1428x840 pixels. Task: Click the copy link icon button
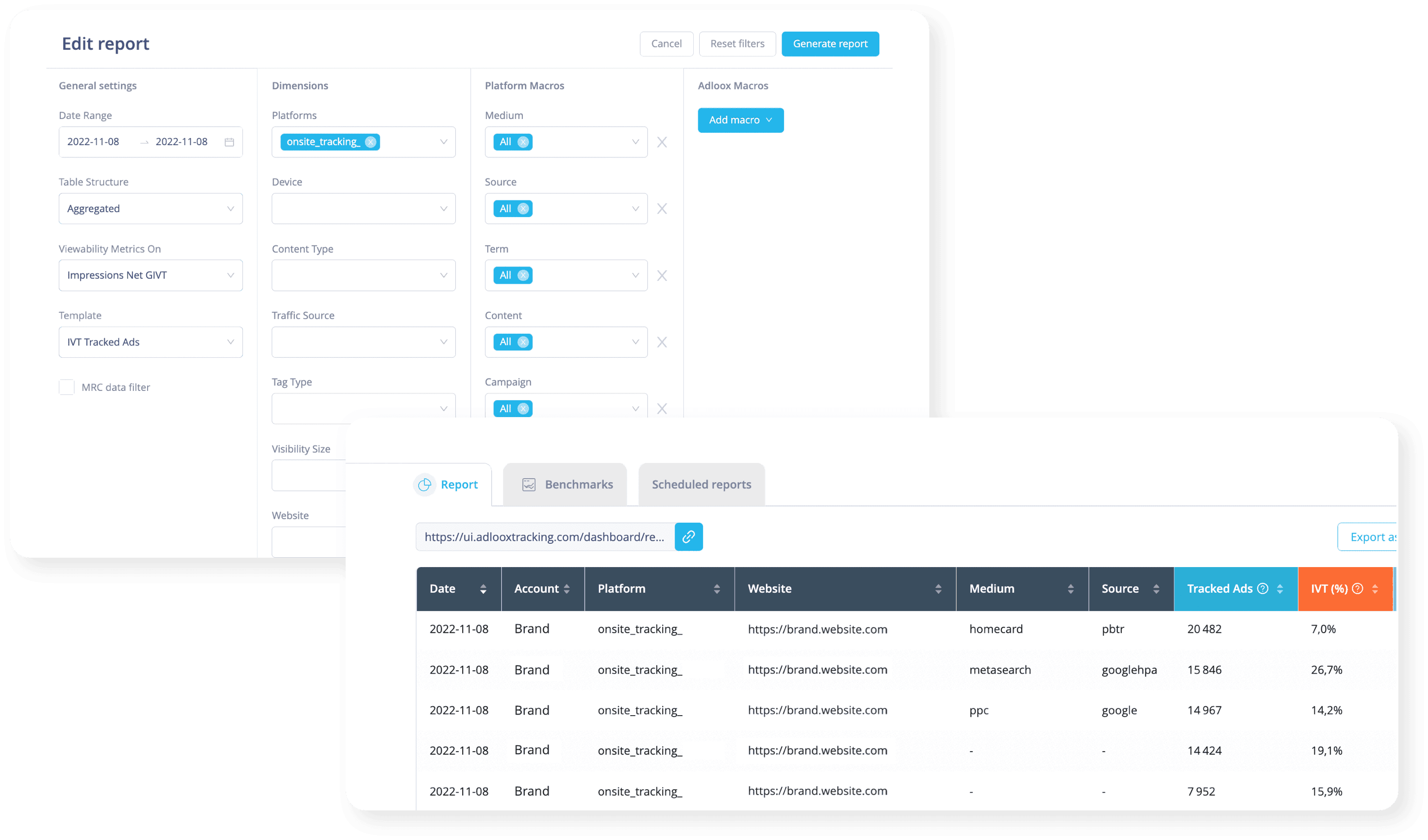[688, 536]
